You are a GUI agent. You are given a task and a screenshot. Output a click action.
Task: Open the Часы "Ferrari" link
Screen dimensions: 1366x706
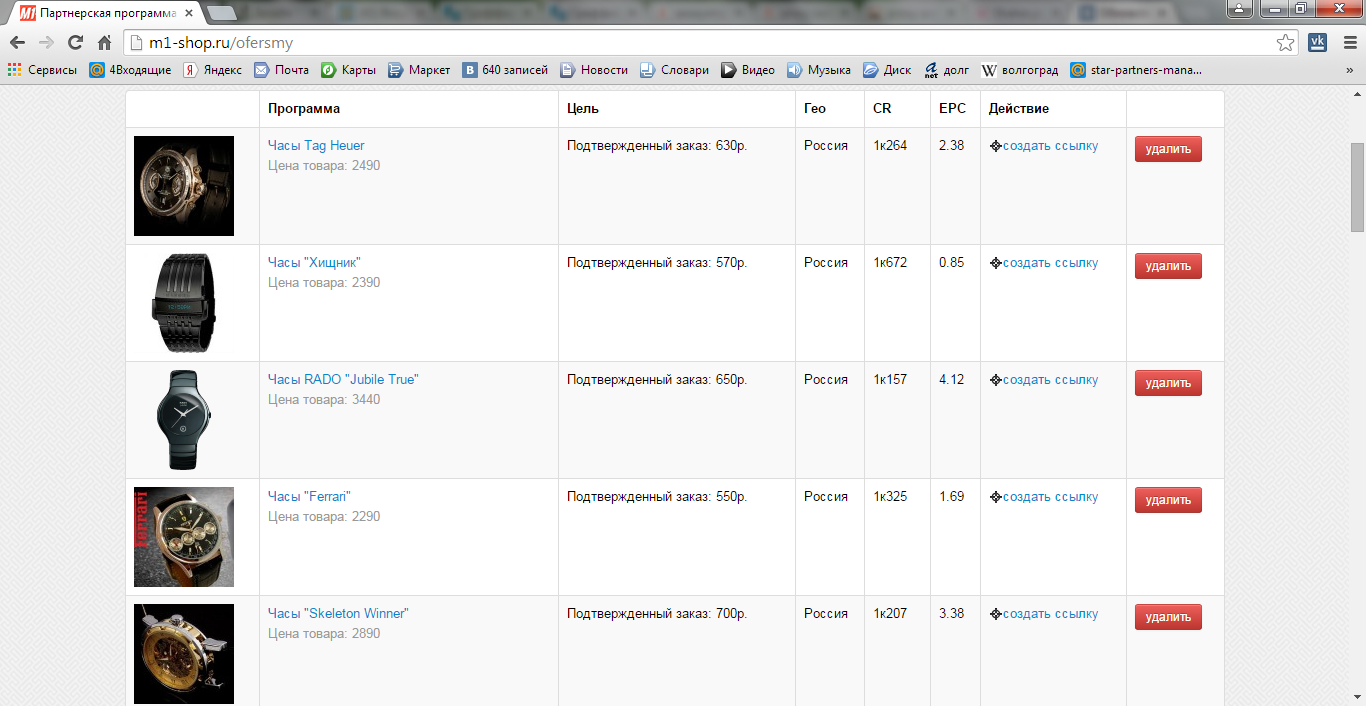[x=310, y=496]
